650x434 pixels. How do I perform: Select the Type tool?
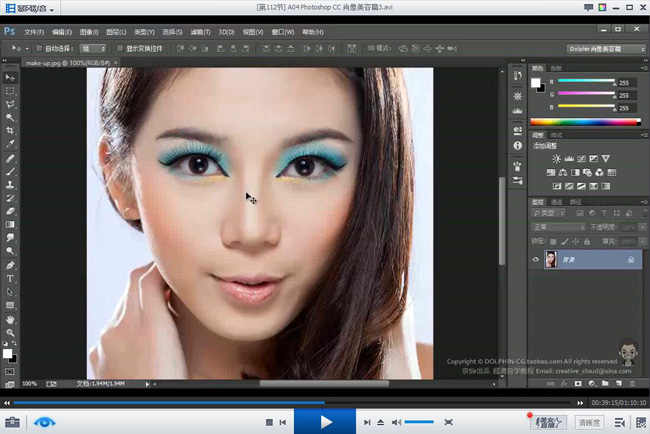tap(10, 278)
